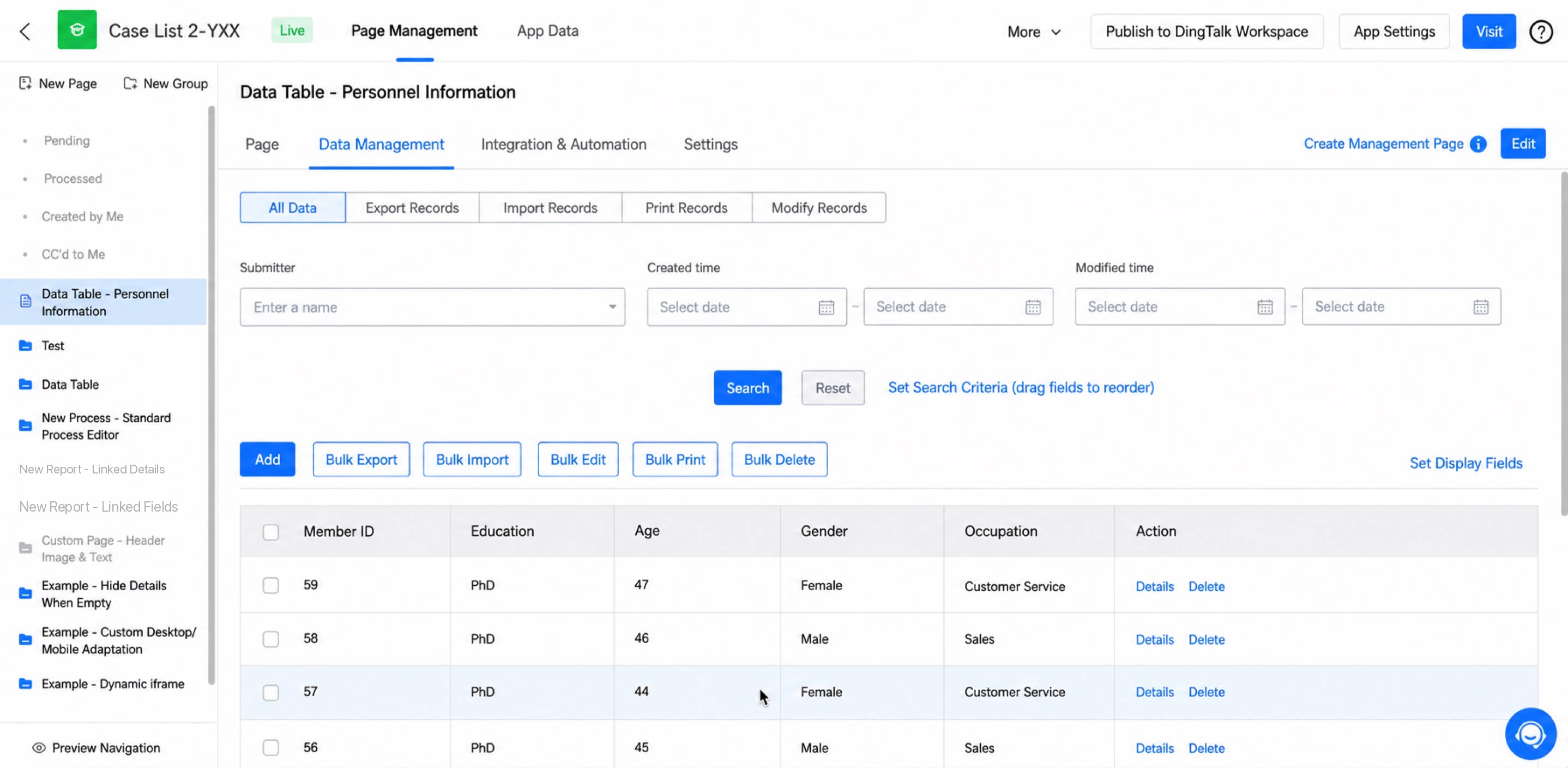Select the checkbox for Member ID 57

click(x=271, y=693)
